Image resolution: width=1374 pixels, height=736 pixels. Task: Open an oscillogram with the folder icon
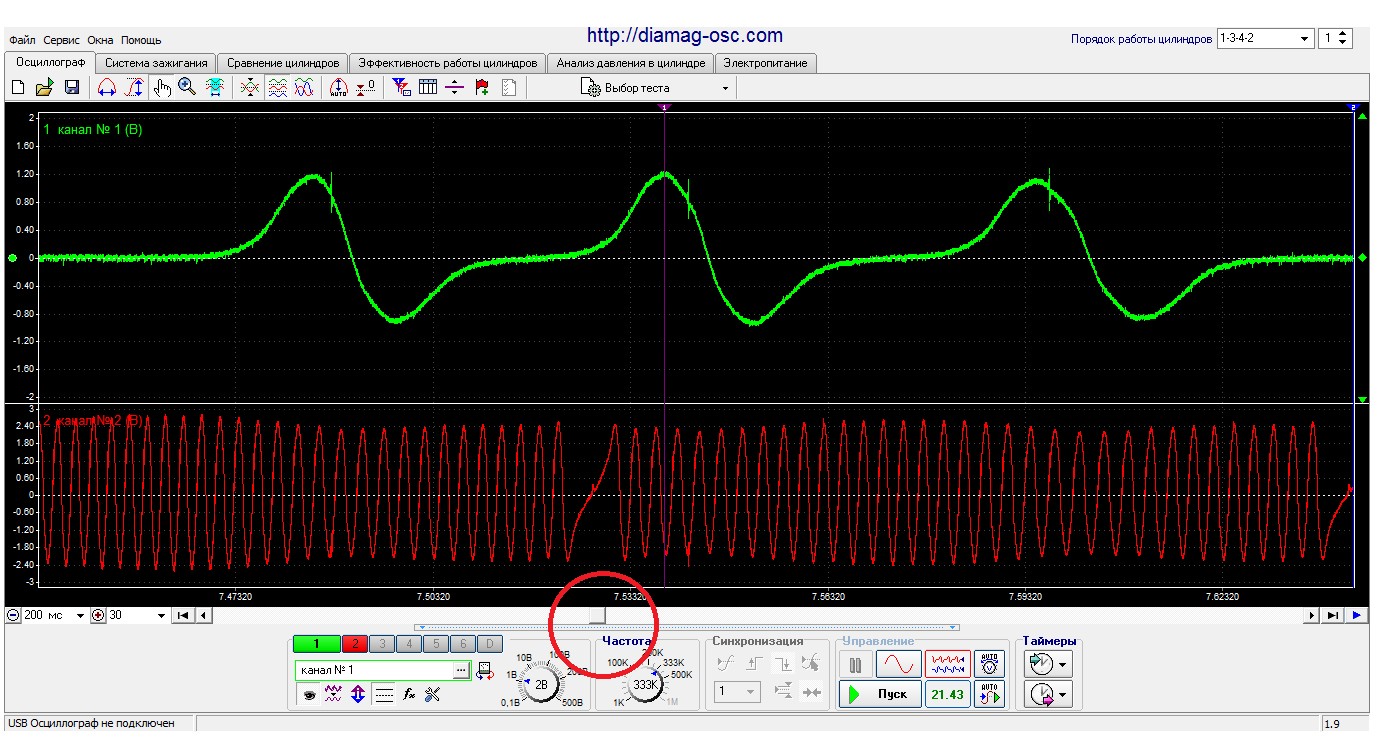point(45,88)
